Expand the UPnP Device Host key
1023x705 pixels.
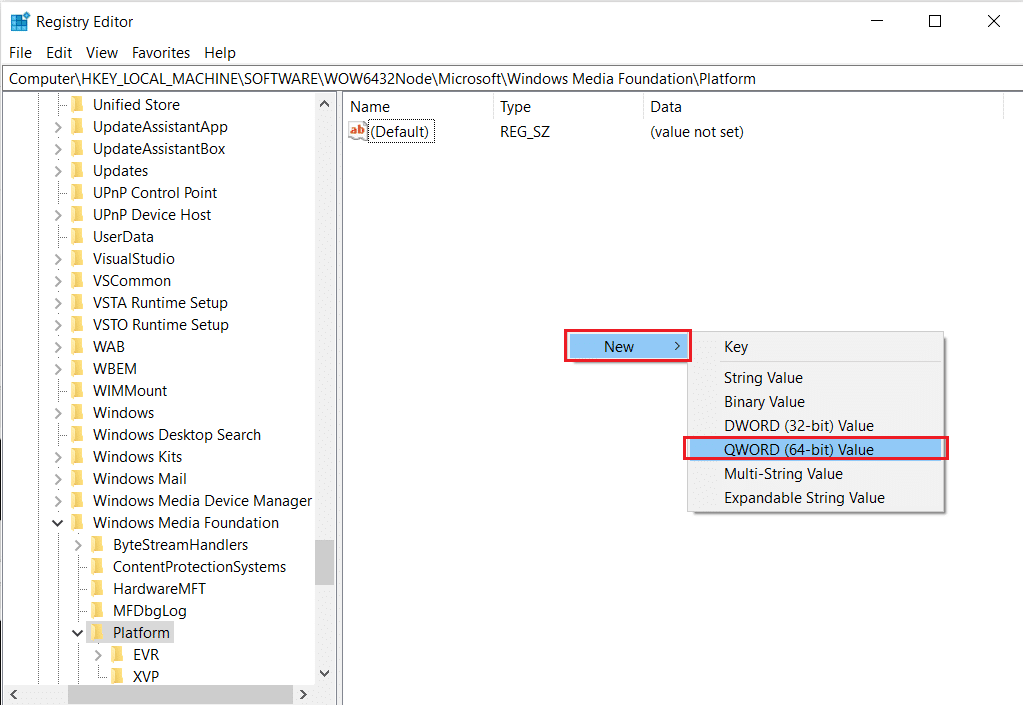tap(57, 215)
